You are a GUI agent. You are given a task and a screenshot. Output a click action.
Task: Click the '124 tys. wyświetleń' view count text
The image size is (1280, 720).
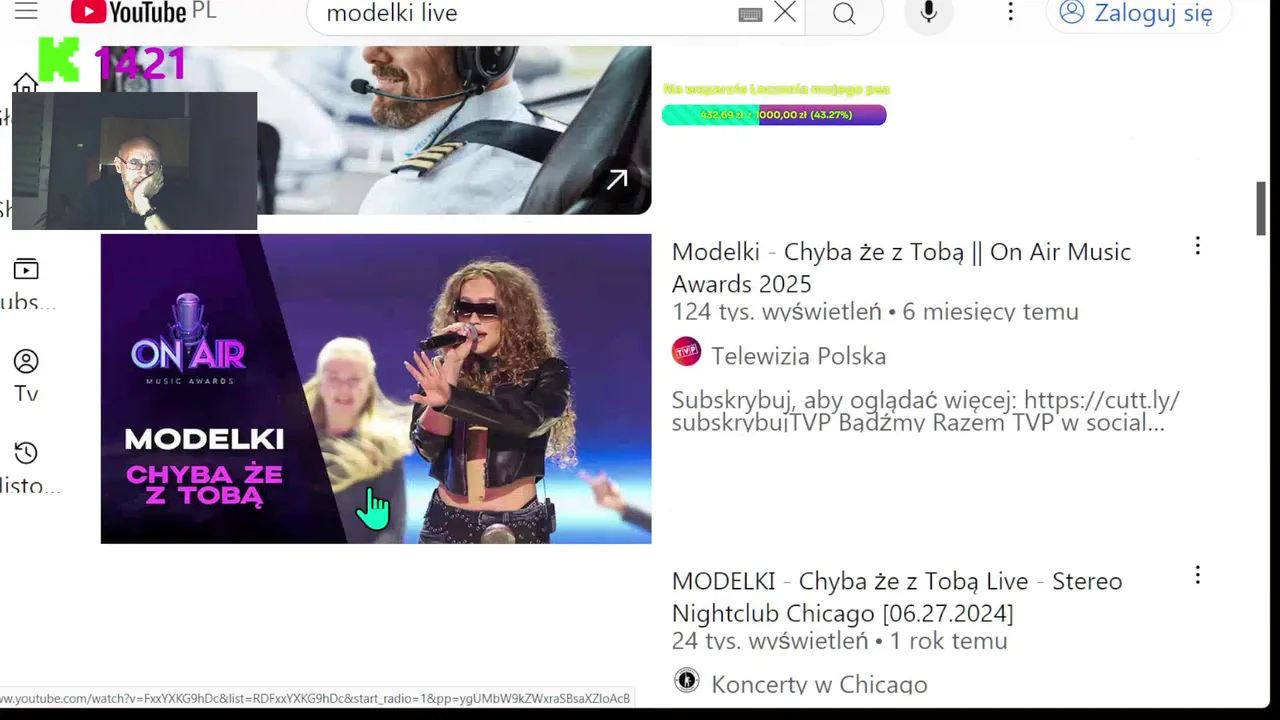point(776,312)
